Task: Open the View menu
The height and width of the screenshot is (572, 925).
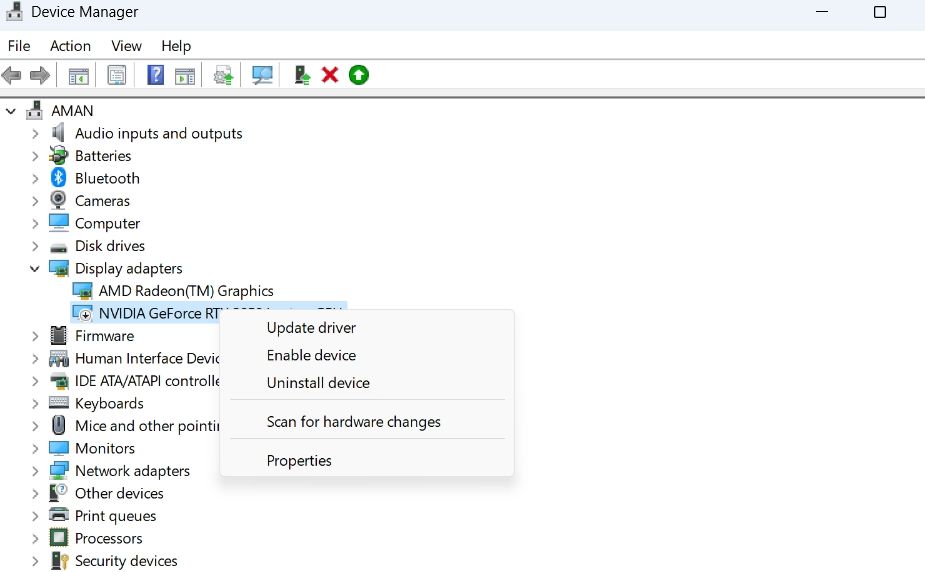Action: [x=126, y=46]
